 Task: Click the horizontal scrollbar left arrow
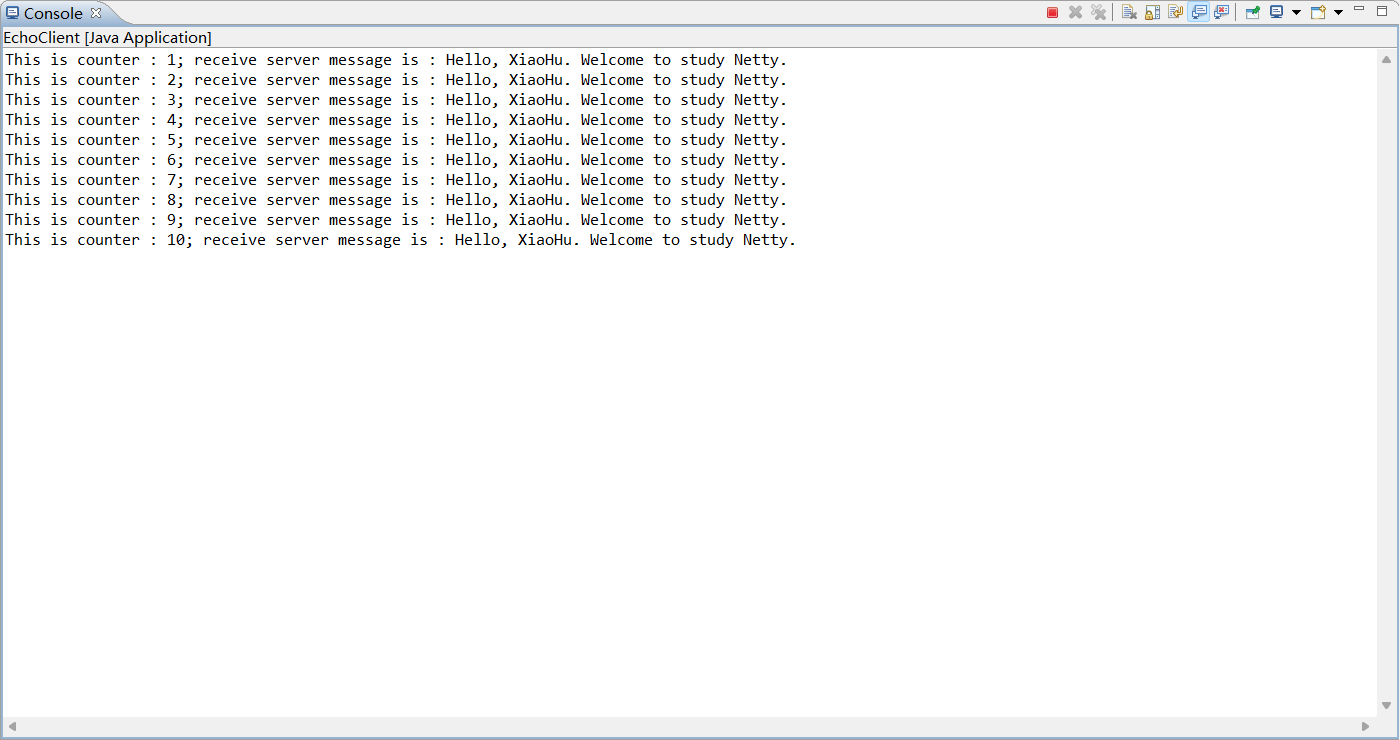coord(12,726)
